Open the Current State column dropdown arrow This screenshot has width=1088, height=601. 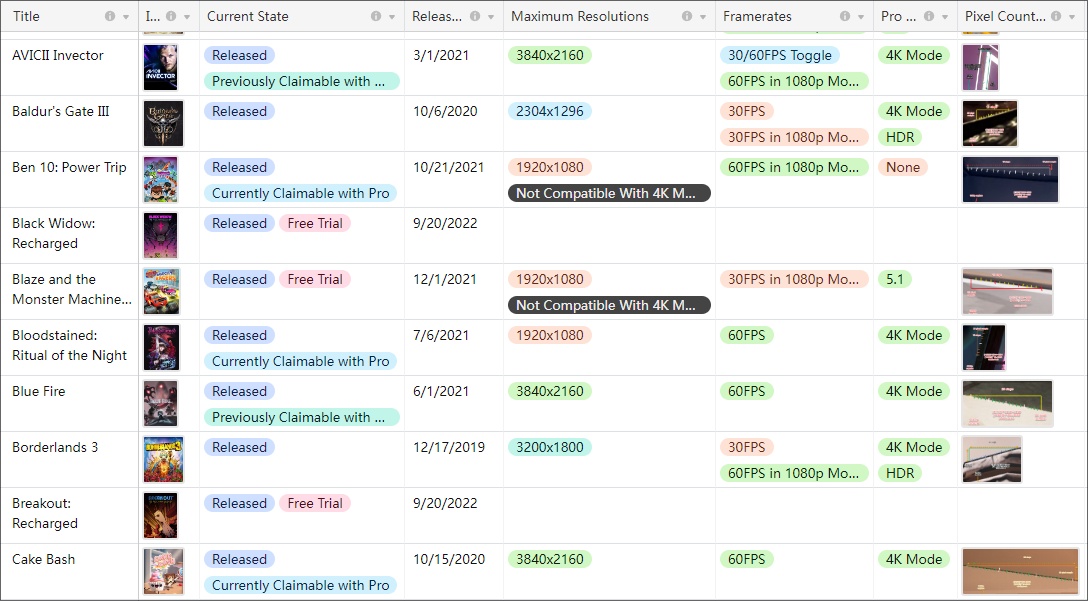tap(392, 17)
